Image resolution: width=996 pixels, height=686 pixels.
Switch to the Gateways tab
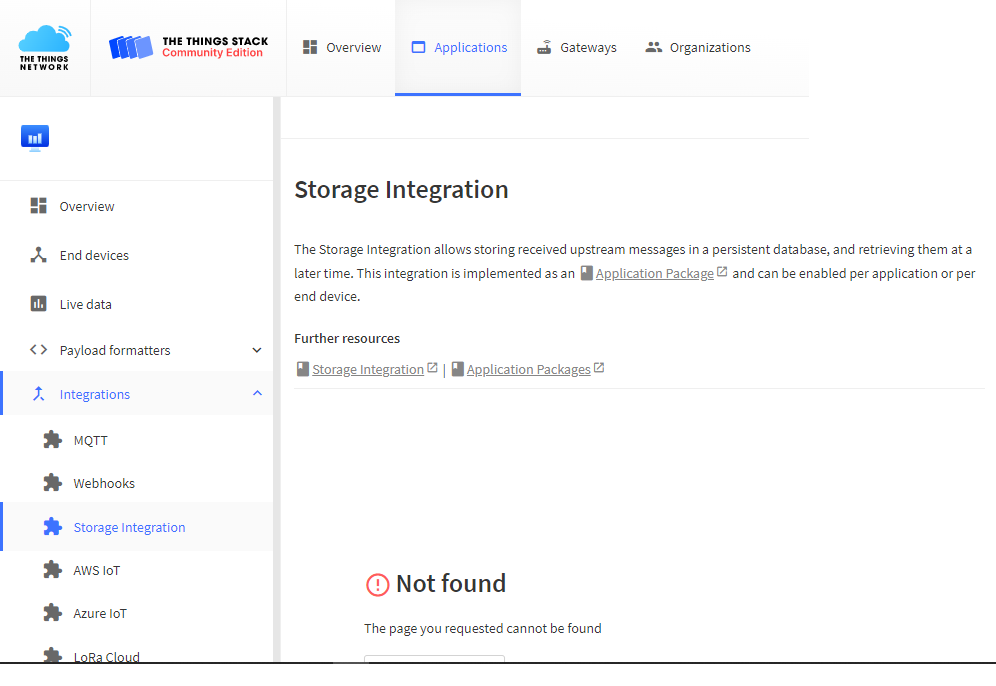(576, 48)
